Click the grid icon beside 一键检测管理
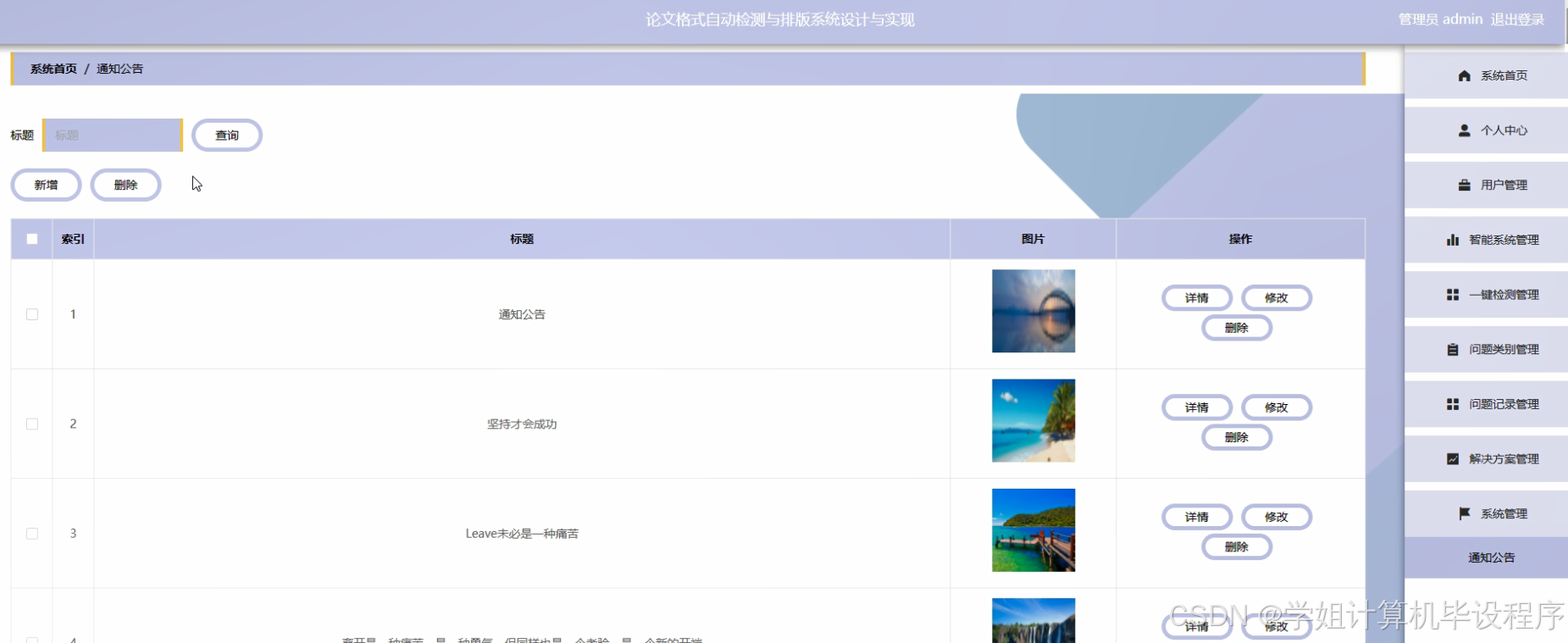The image size is (1568, 643). click(x=1452, y=295)
